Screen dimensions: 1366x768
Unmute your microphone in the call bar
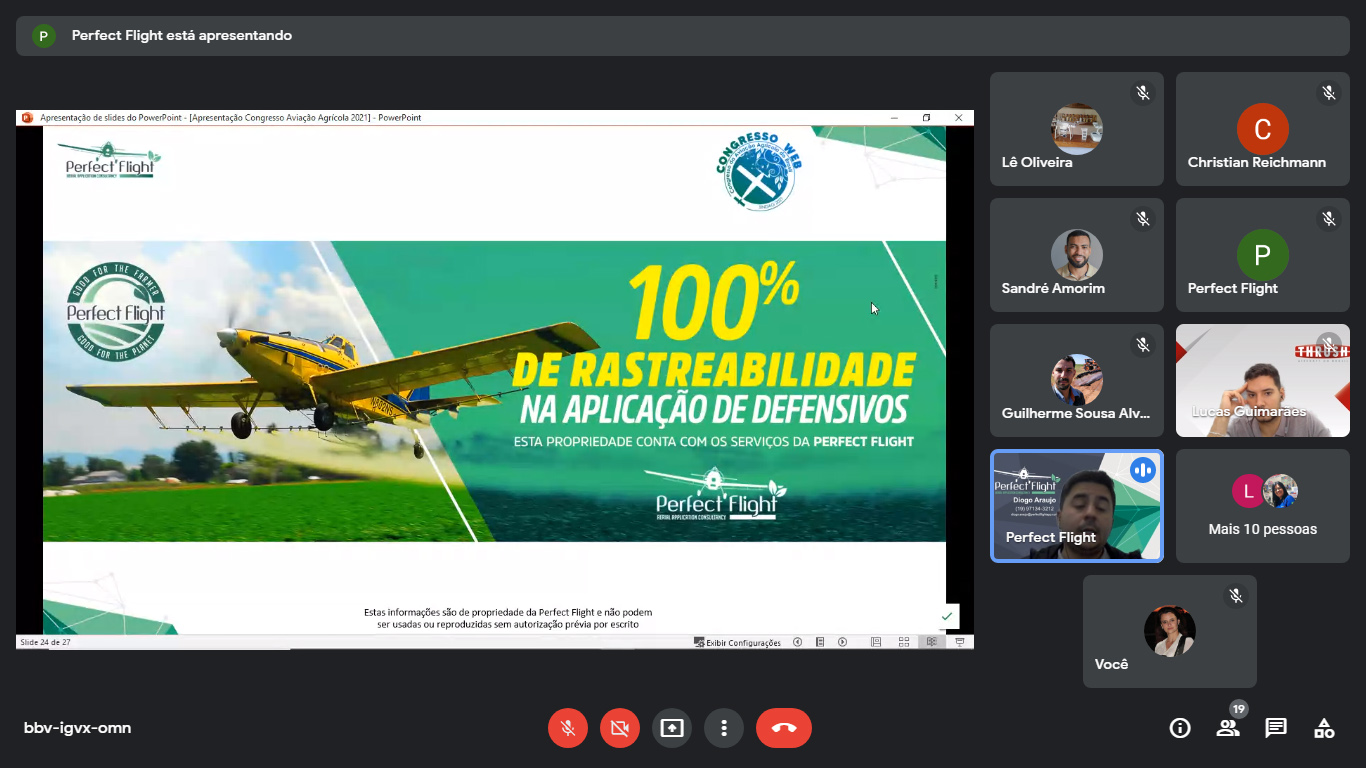(568, 728)
